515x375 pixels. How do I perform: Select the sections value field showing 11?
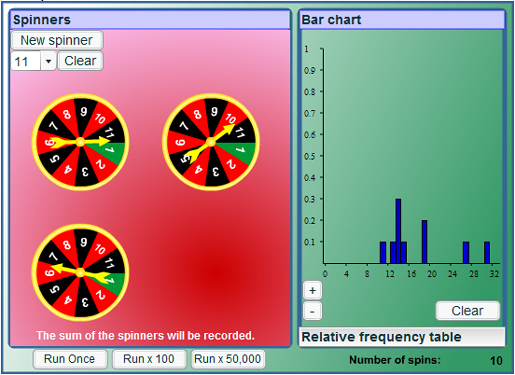pos(26,61)
